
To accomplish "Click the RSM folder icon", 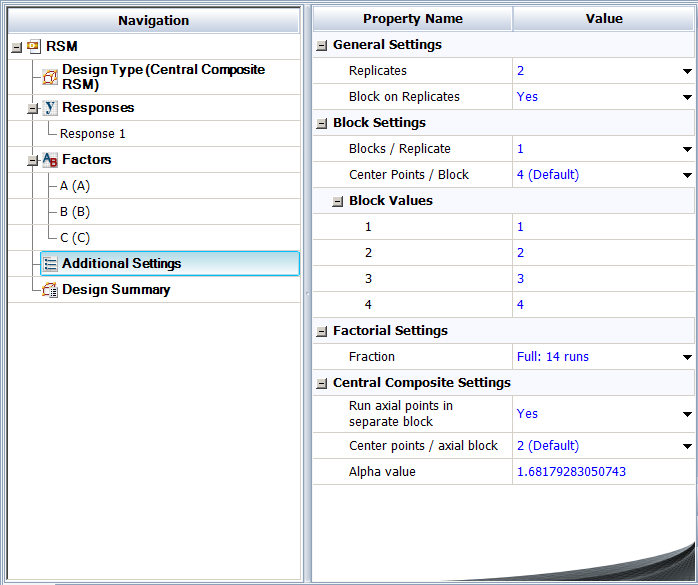I will click(34, 46).
